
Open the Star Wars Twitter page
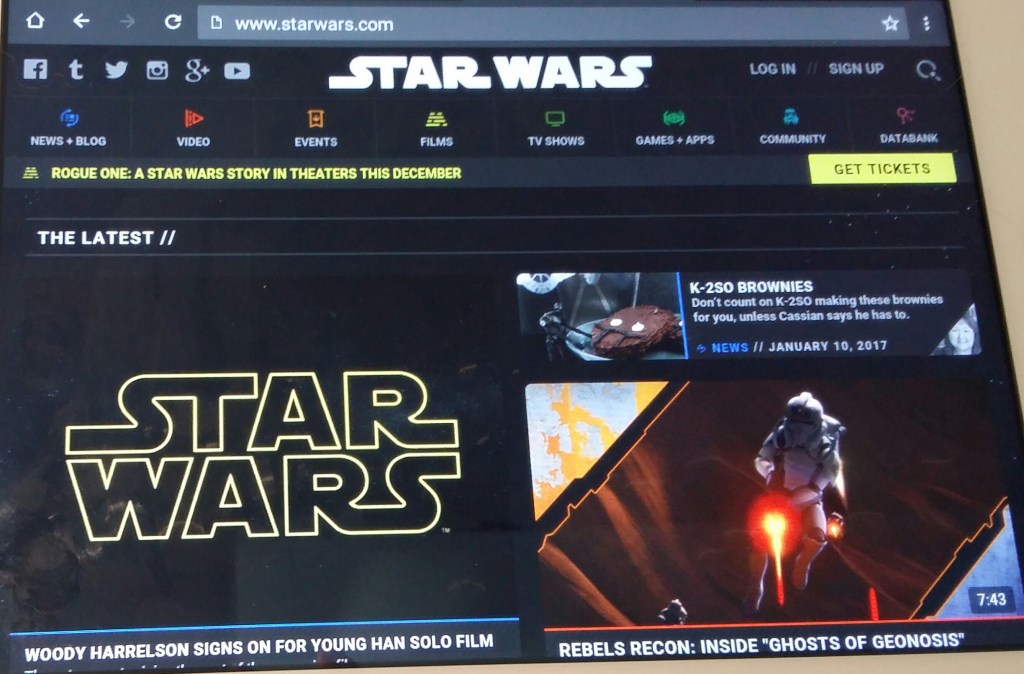pyautogui.click(x=116, y=70)
